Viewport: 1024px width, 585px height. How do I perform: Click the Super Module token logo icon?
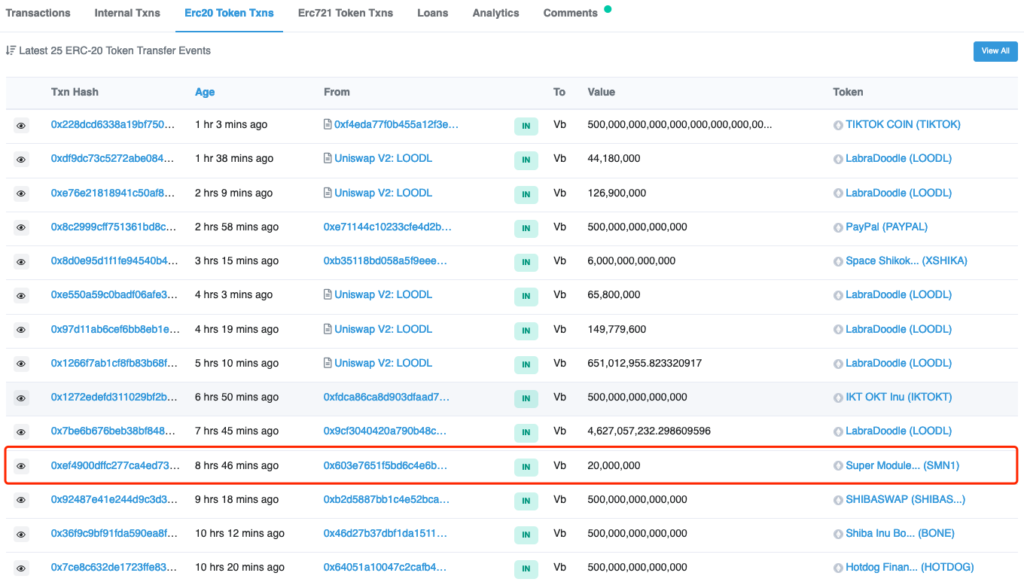pyautogui.click(x=838, y=466)
